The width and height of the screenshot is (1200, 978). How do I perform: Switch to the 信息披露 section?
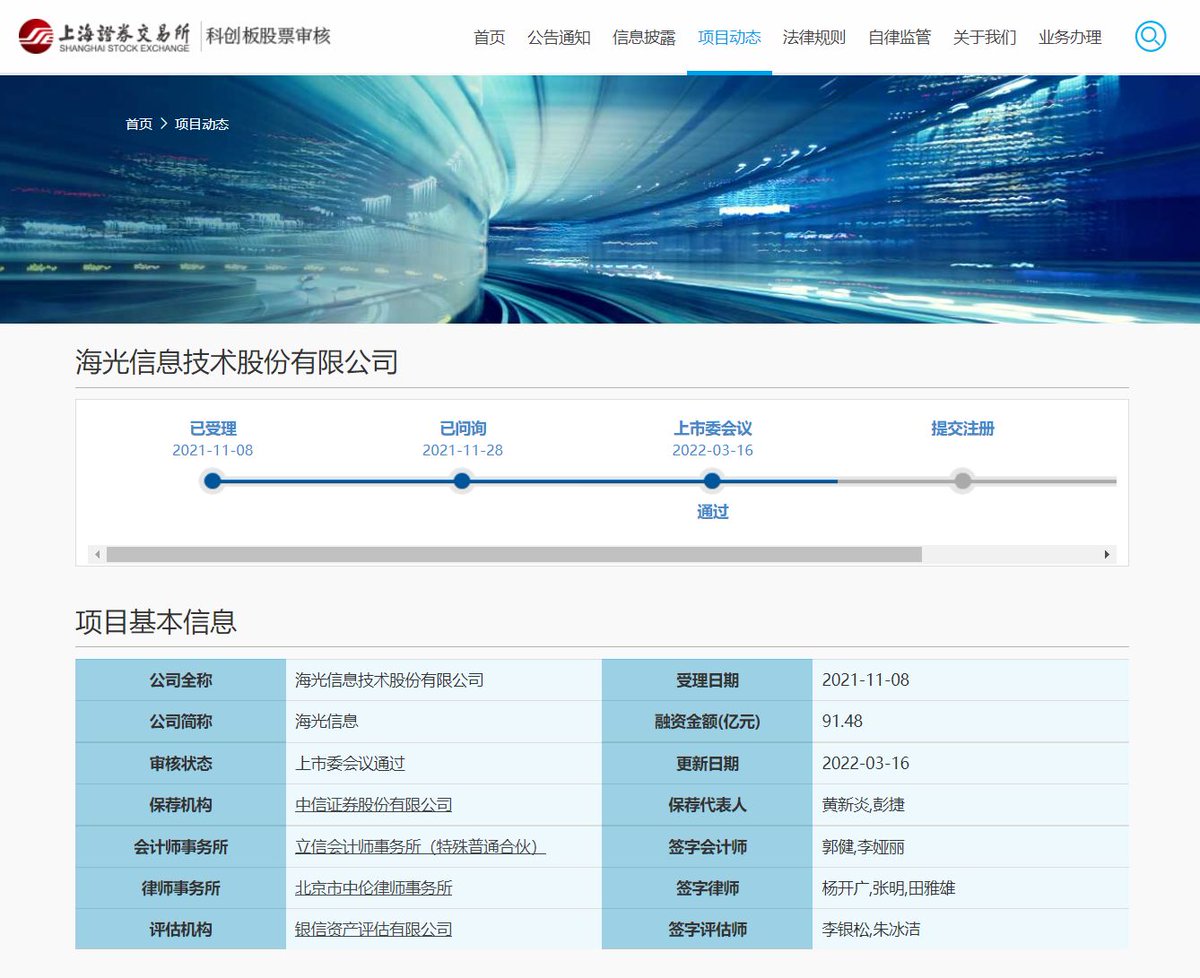tap(643, 36)
